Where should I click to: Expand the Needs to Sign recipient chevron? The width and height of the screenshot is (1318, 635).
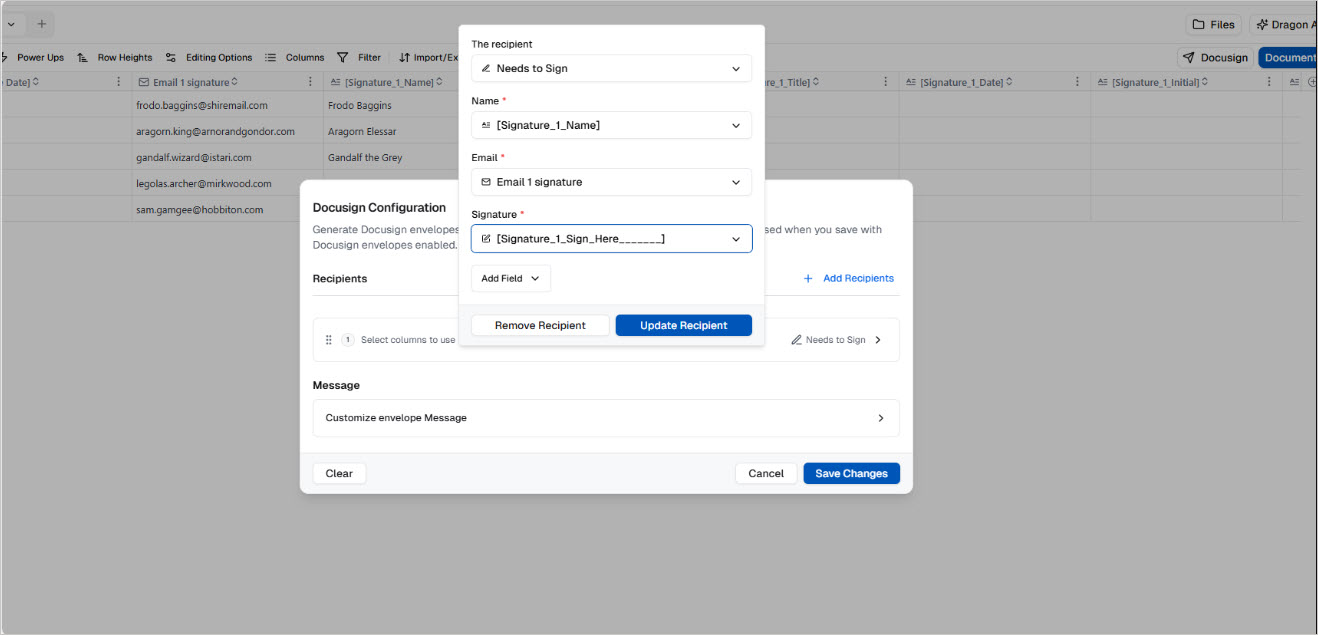[878, 340]
